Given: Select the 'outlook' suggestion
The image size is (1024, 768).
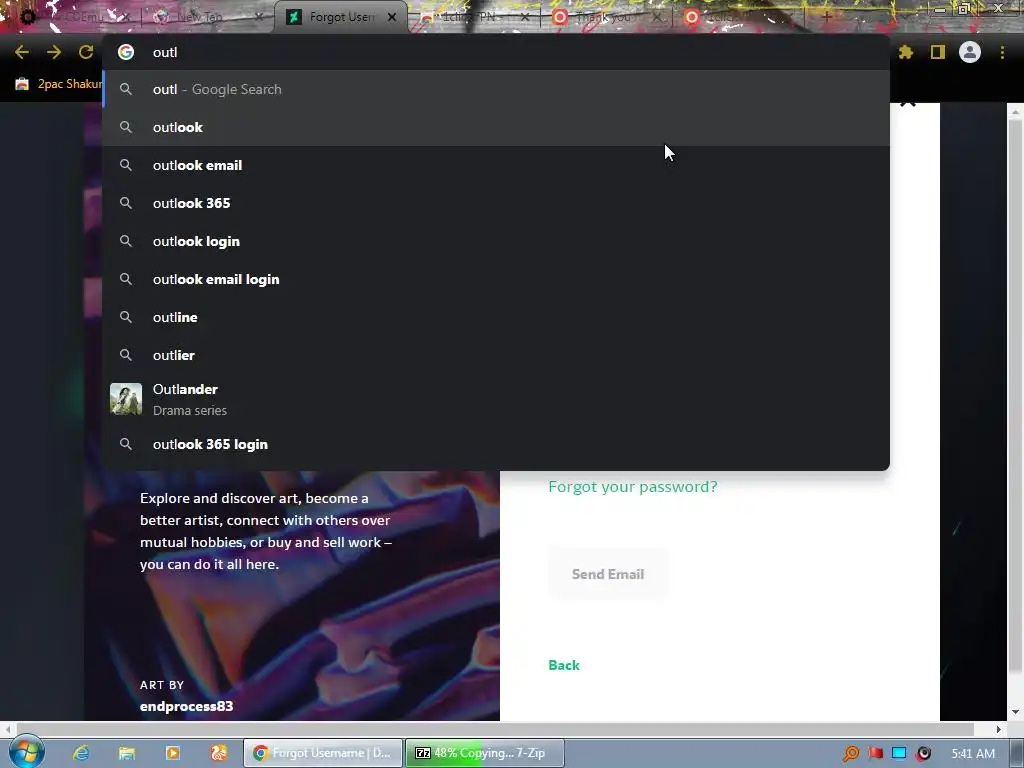Looking at the screenshot, I should [x=496, y=127].
